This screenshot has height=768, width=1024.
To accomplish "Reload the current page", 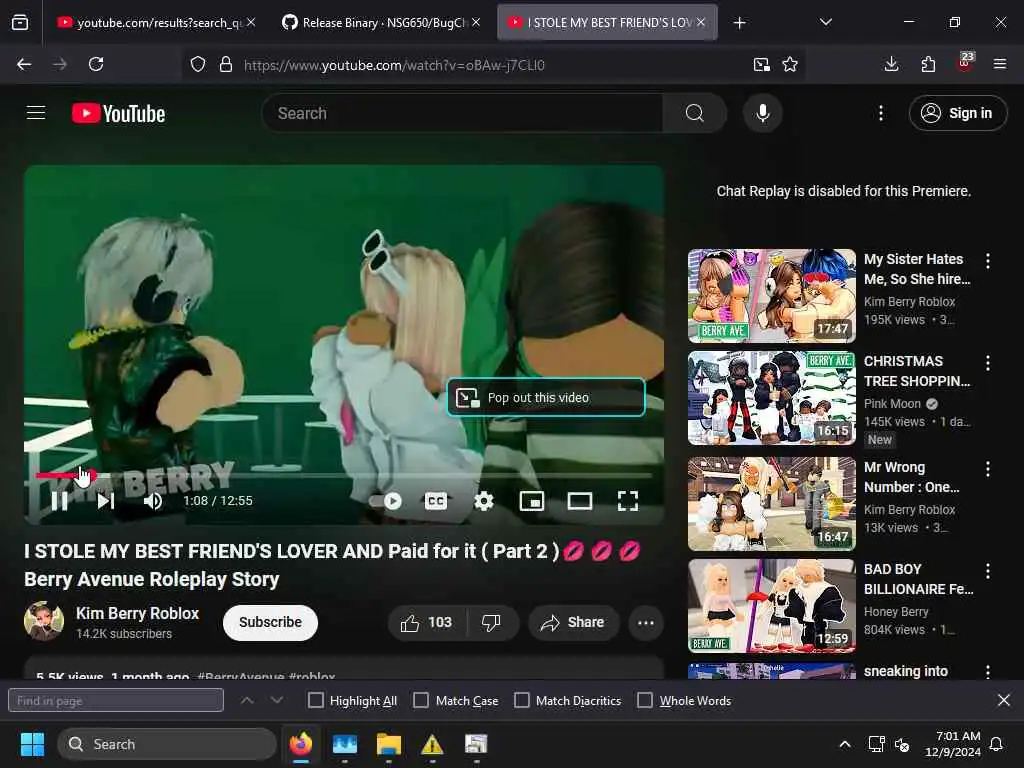I will (x=96, y=64).
